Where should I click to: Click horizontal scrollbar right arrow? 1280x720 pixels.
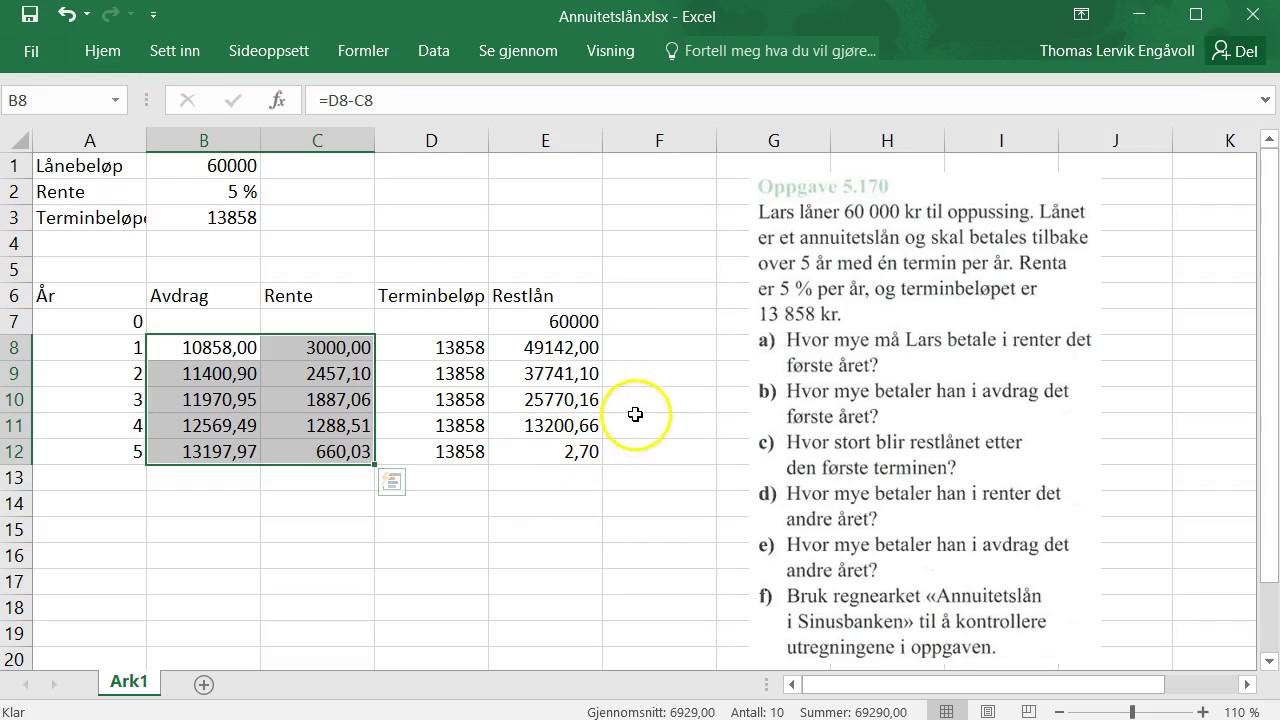(1247, 685)
